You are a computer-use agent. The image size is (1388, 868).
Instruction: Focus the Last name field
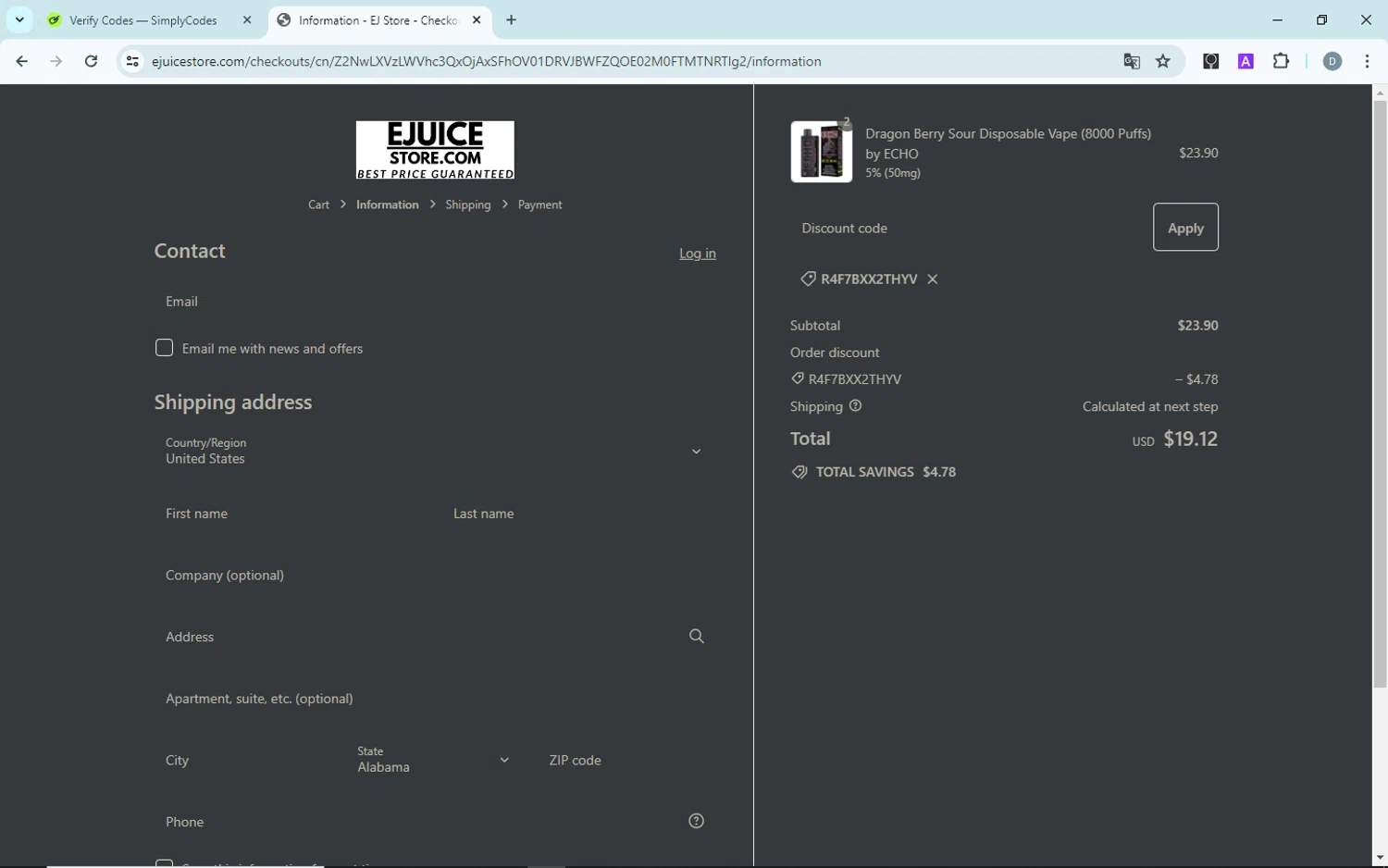[x=578, y=514]
